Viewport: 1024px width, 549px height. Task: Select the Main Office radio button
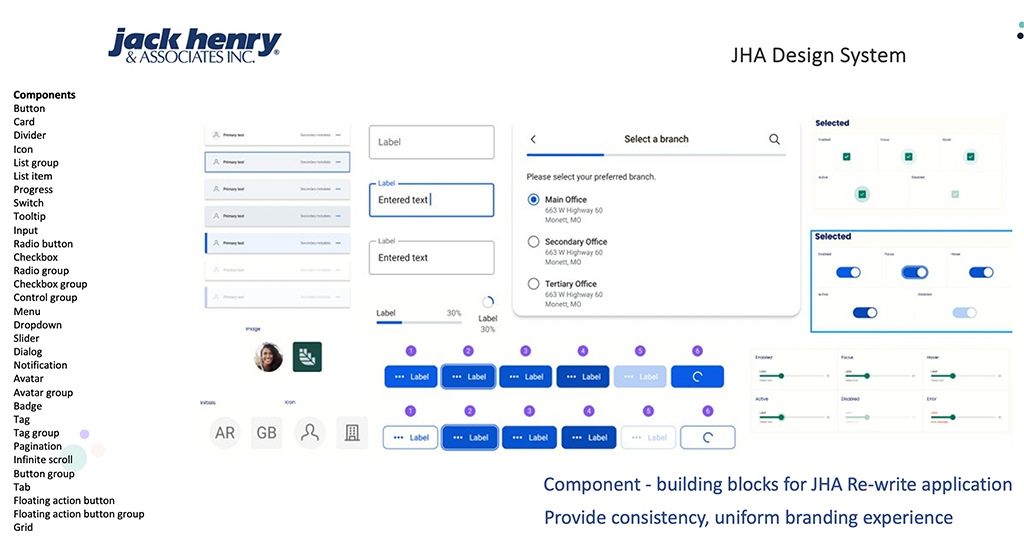pyautogui.click(x=533, y=200)
